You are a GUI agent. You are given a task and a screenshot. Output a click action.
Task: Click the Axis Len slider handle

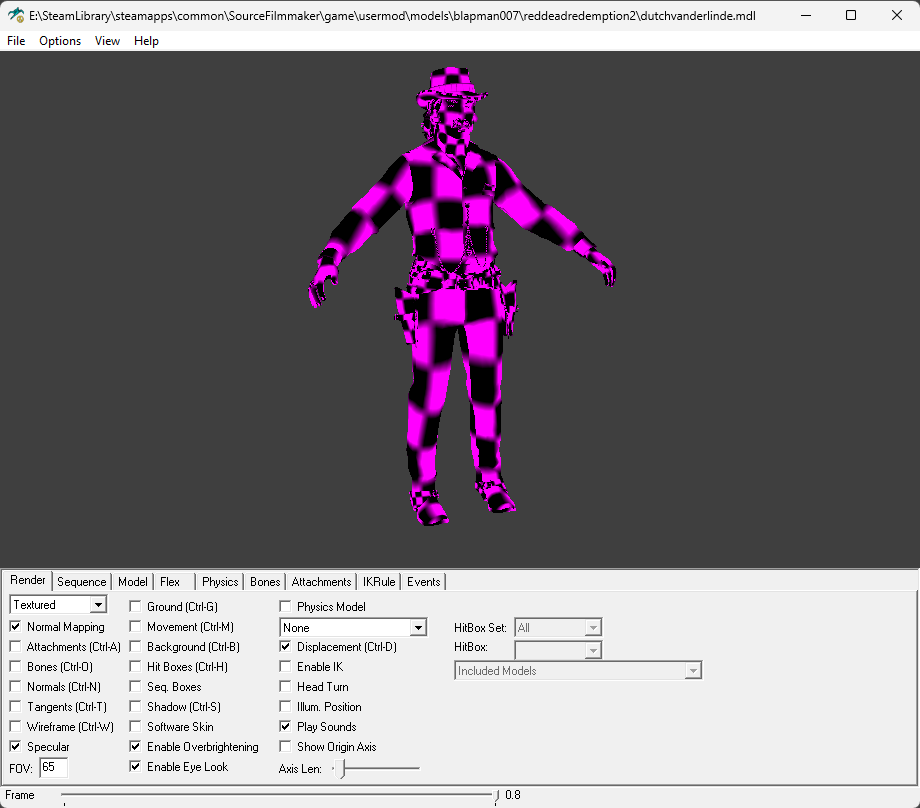tap(341, 768)
